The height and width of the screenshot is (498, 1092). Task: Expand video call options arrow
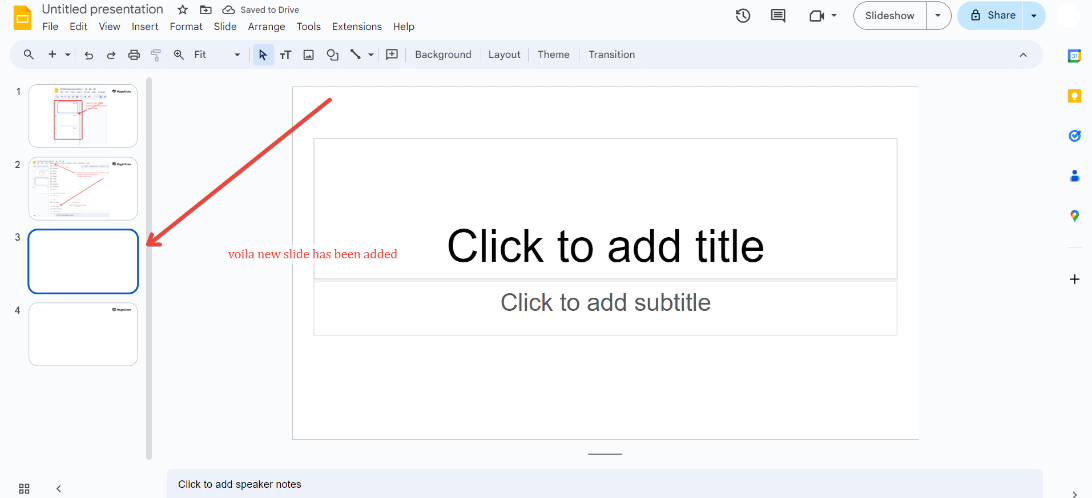834,15
